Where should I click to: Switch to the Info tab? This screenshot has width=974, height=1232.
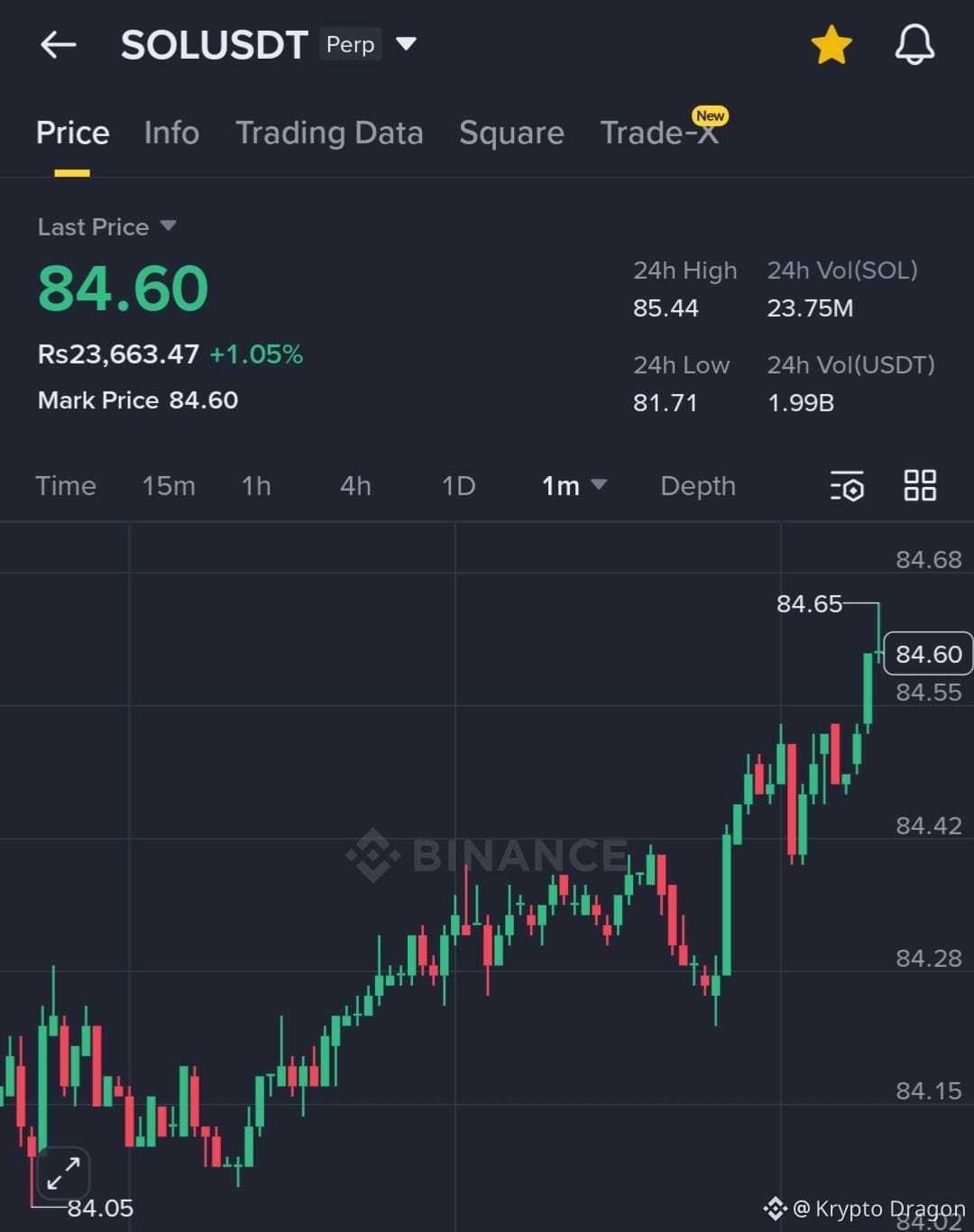point(171,133)
